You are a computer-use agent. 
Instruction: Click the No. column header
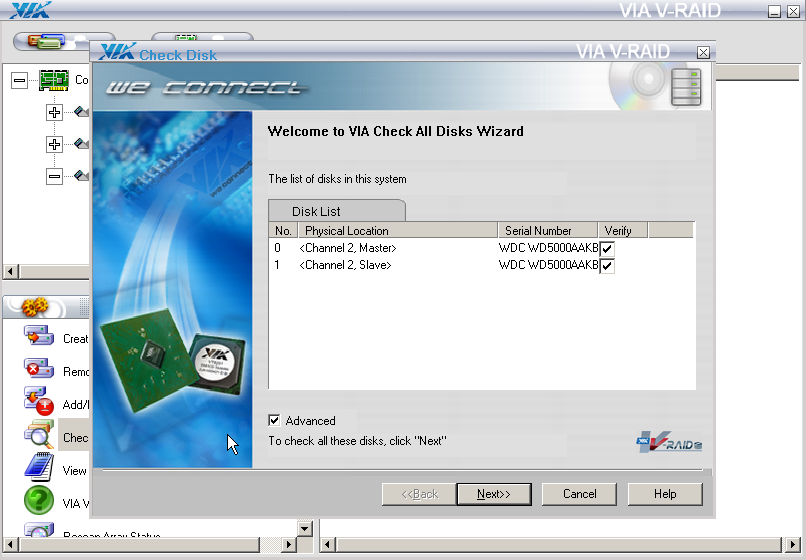(283, 230)
